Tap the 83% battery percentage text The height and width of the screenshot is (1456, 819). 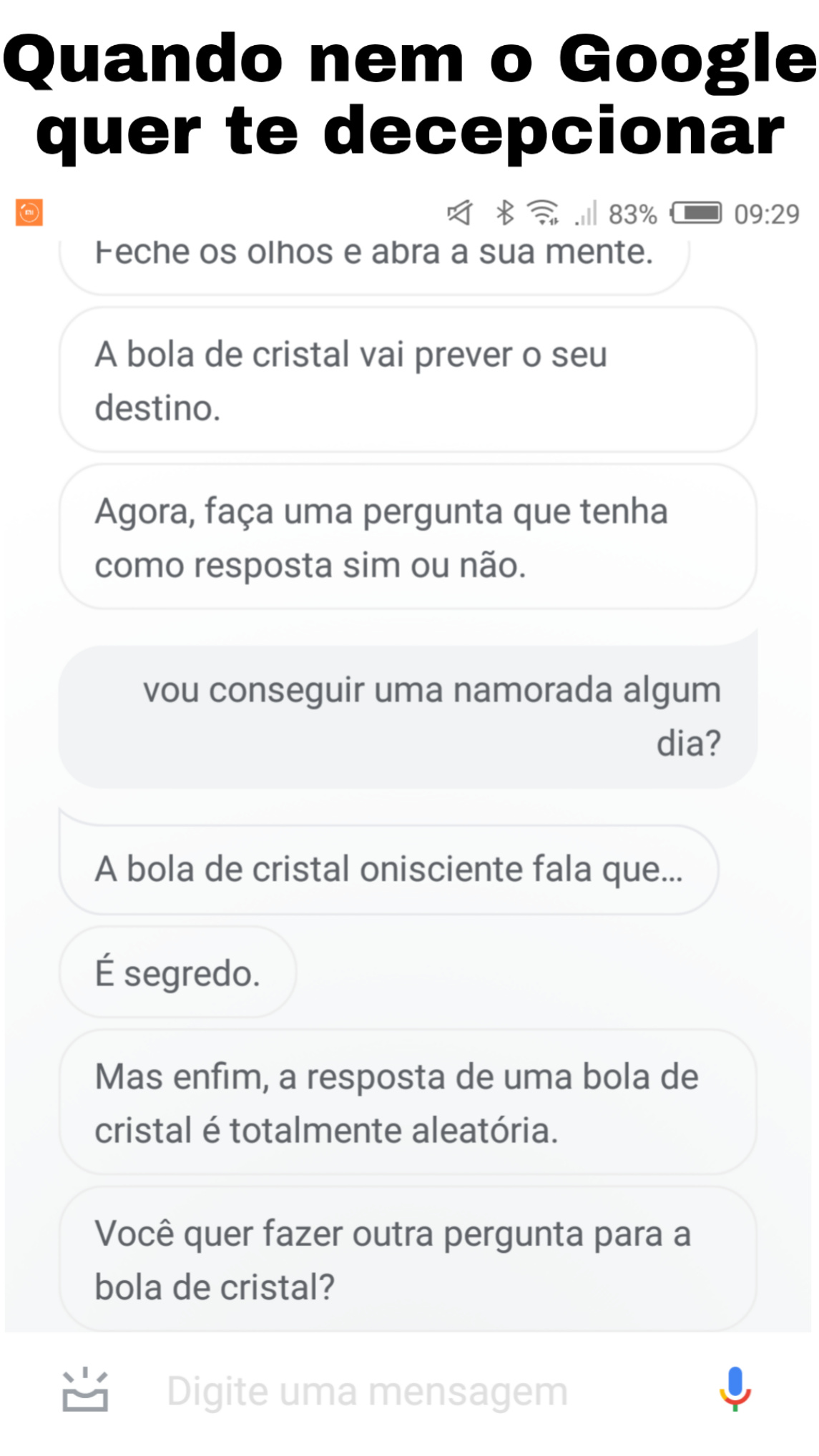[x=633, y=214]
